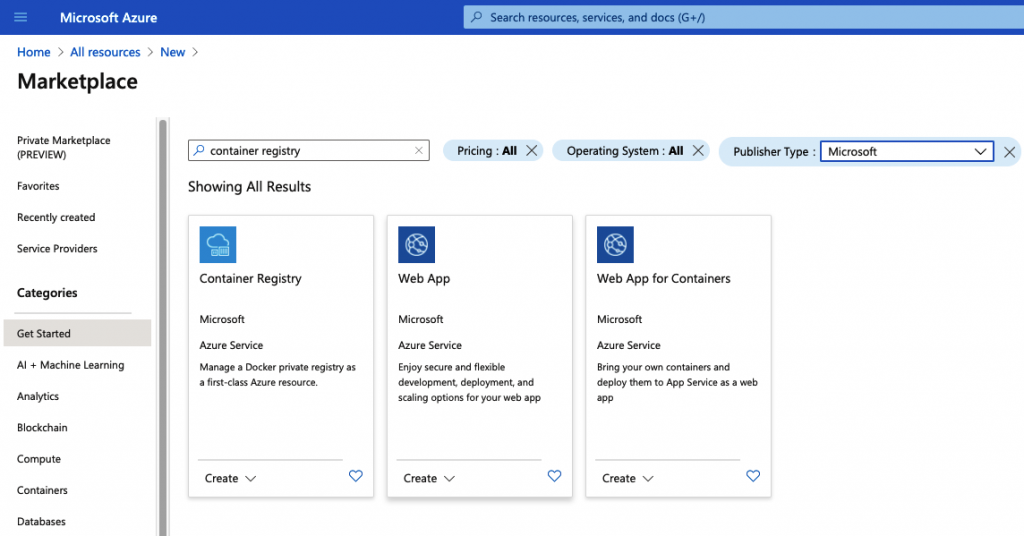Expand Create under Container Registry
This screenshot has width=1024, height=536.
click(231, 478)
